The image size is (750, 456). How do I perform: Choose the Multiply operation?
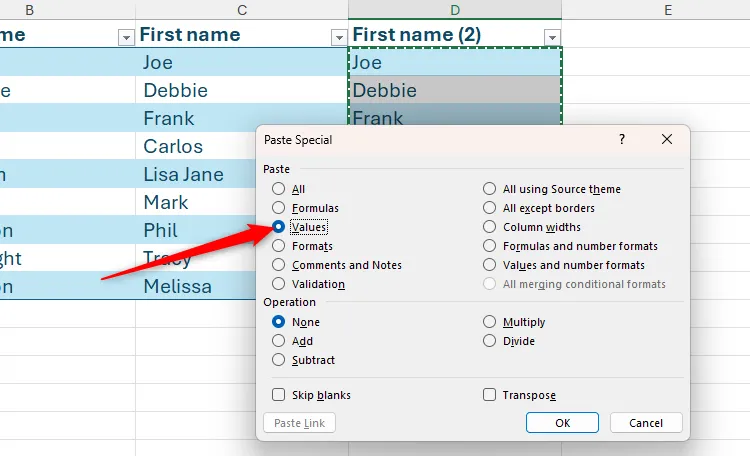click(490, 322)
